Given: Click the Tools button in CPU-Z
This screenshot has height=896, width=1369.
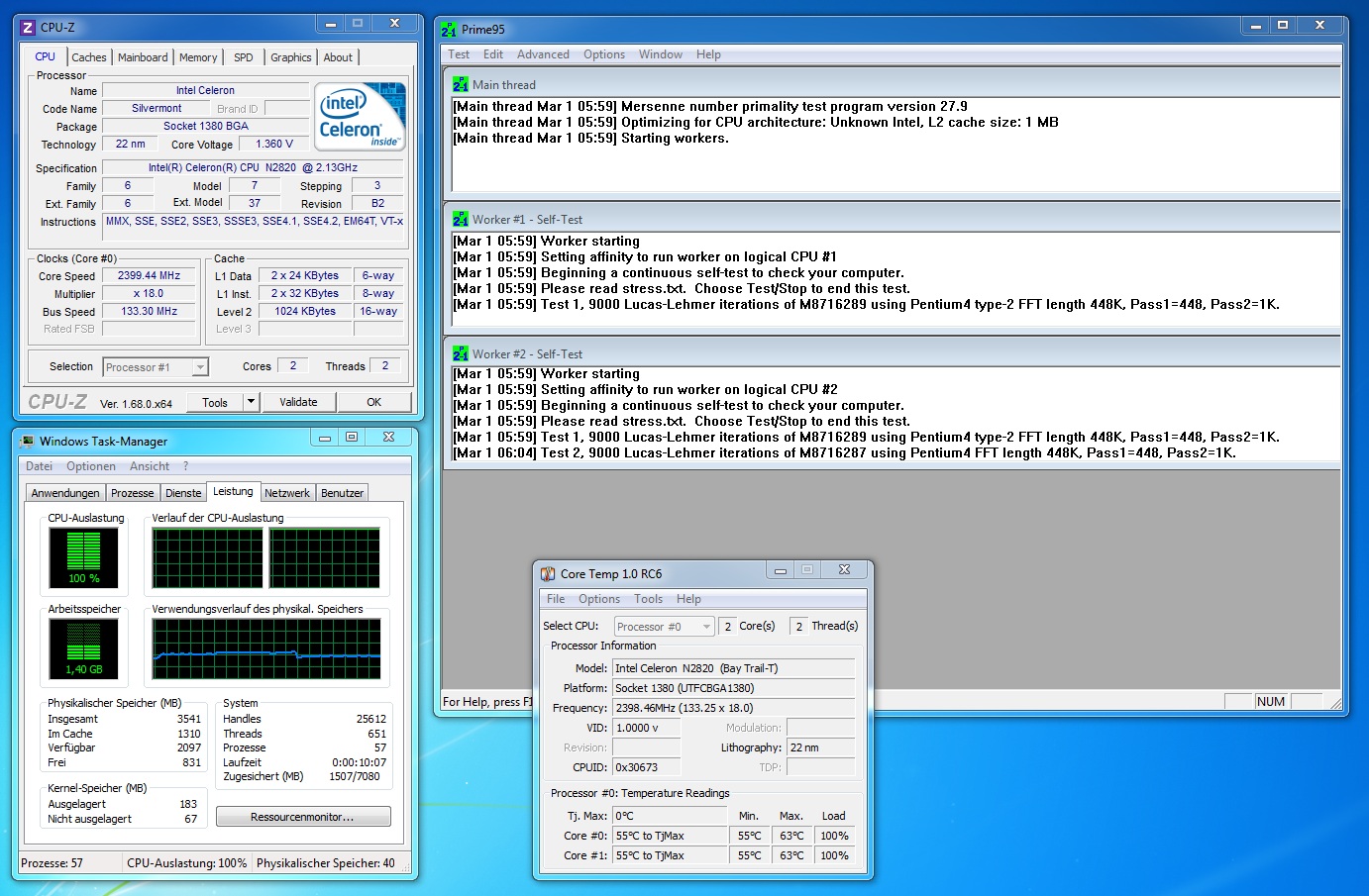Looking at the screenshot, I should point(215,402).
